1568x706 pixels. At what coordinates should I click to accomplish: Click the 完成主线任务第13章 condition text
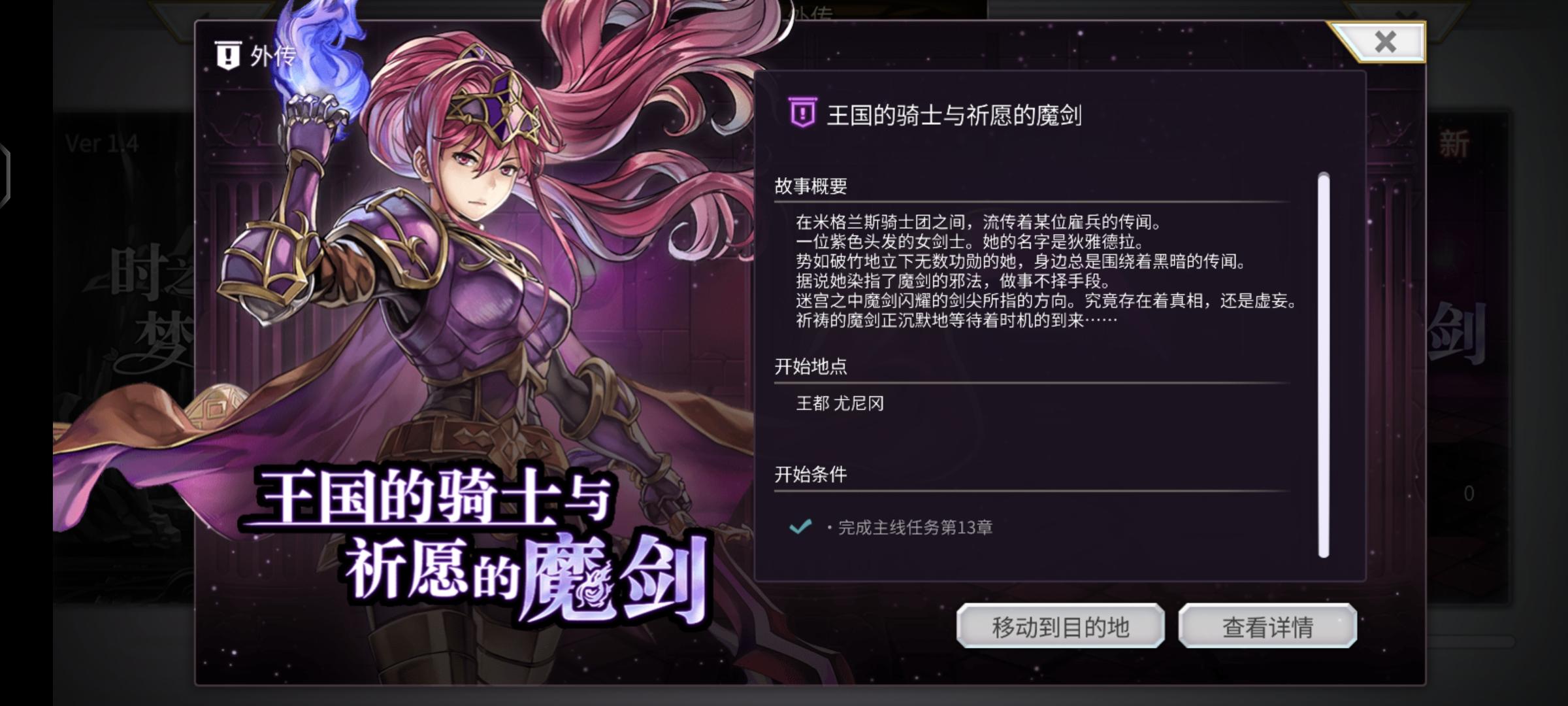(x=915, y=527)
